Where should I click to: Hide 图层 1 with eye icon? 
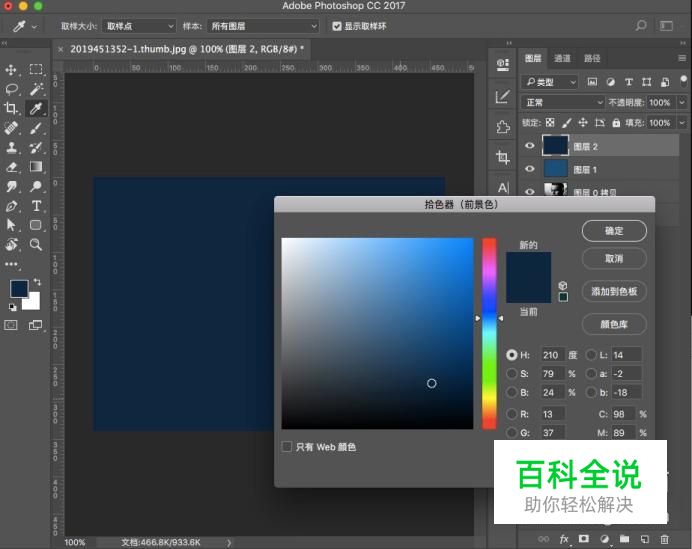point(530,169)
